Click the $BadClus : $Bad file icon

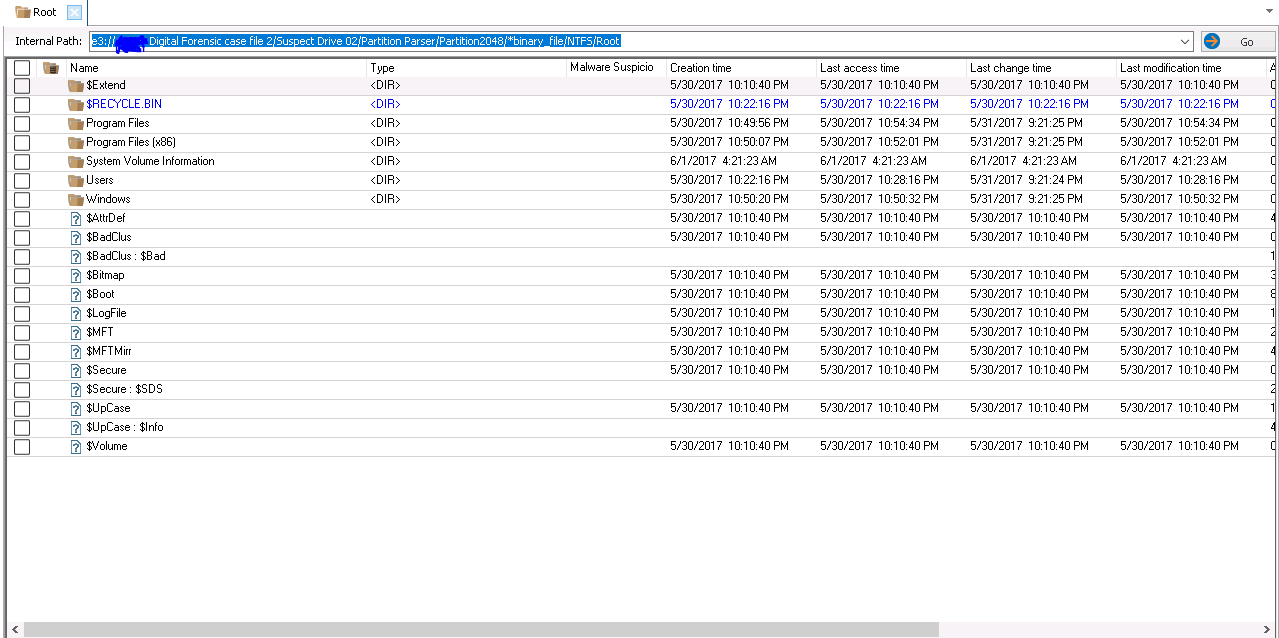click(76, 257)
